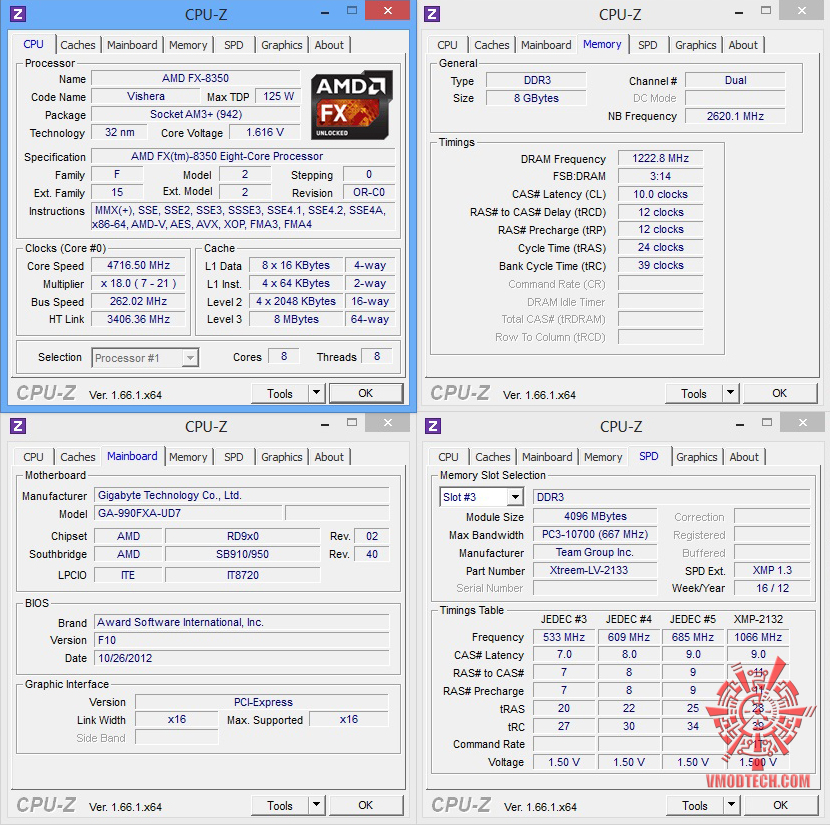Select Memory tab in the SPD window
This screenshot has width=830, height=825.
tap(603, 457)
